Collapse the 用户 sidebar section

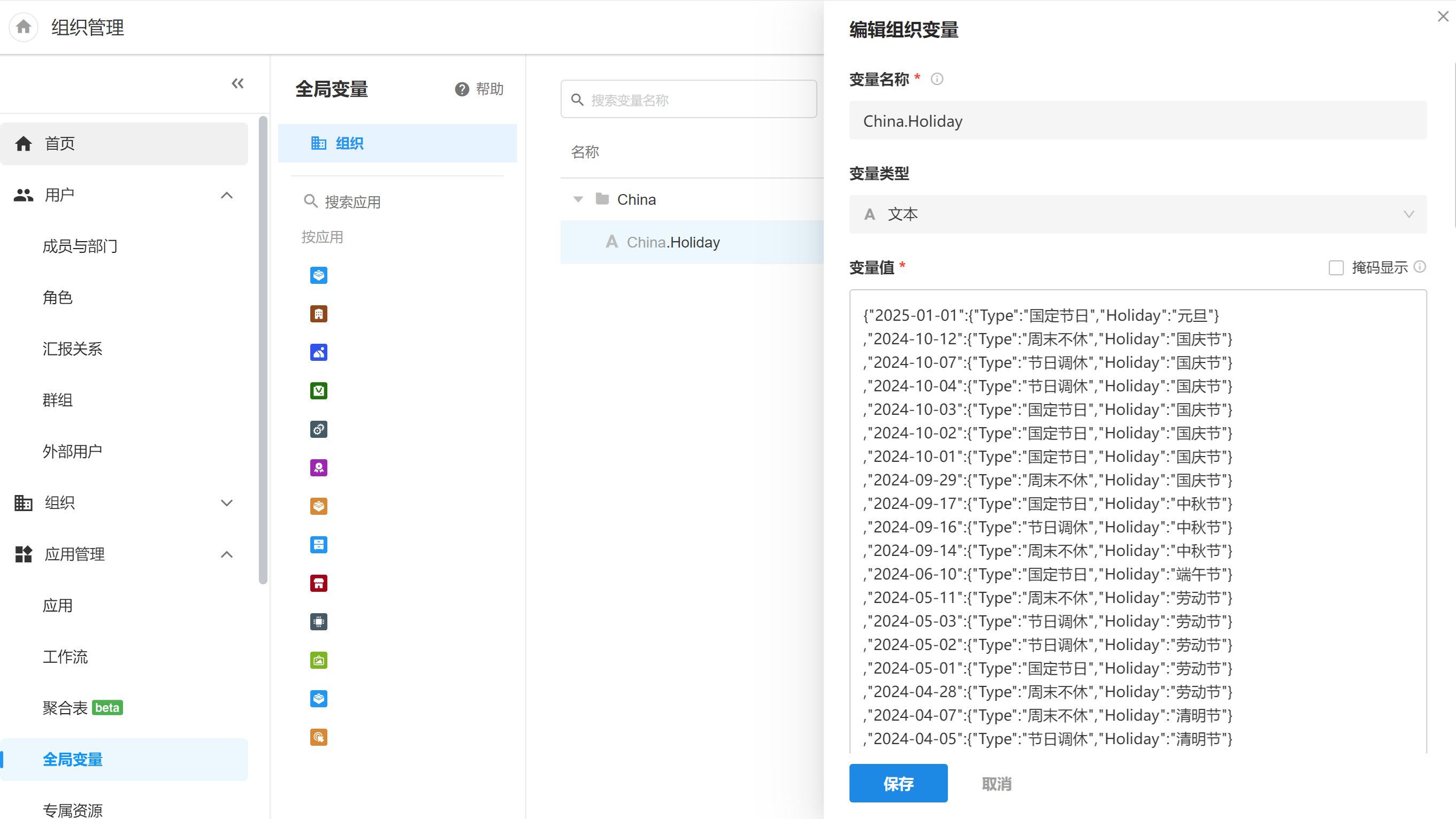226,196
